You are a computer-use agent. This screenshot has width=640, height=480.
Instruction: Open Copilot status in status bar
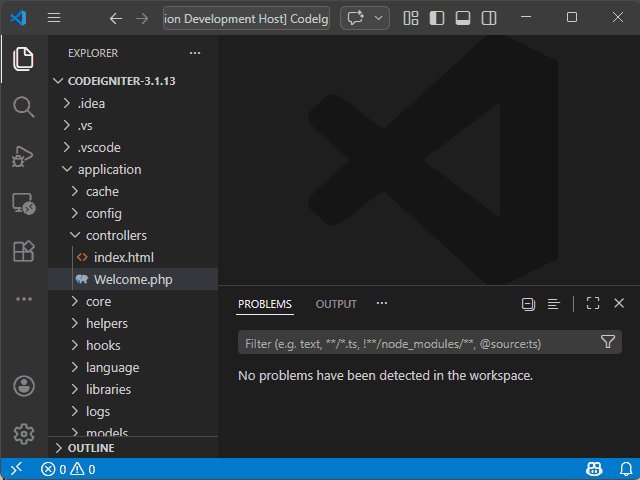(x=594, y=469)
